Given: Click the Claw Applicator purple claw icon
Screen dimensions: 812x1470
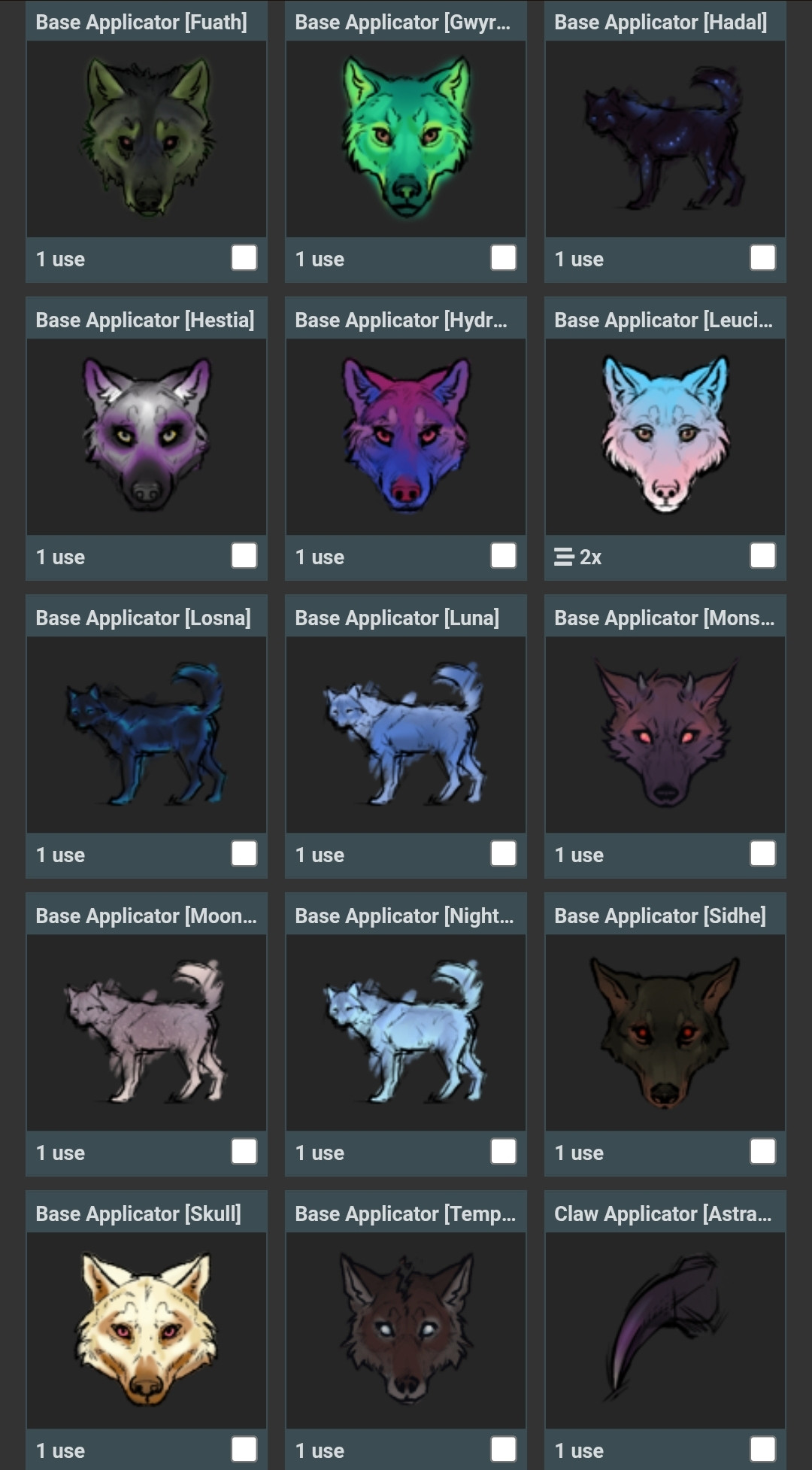Looking at the screenshot, I should [665, 1326].
